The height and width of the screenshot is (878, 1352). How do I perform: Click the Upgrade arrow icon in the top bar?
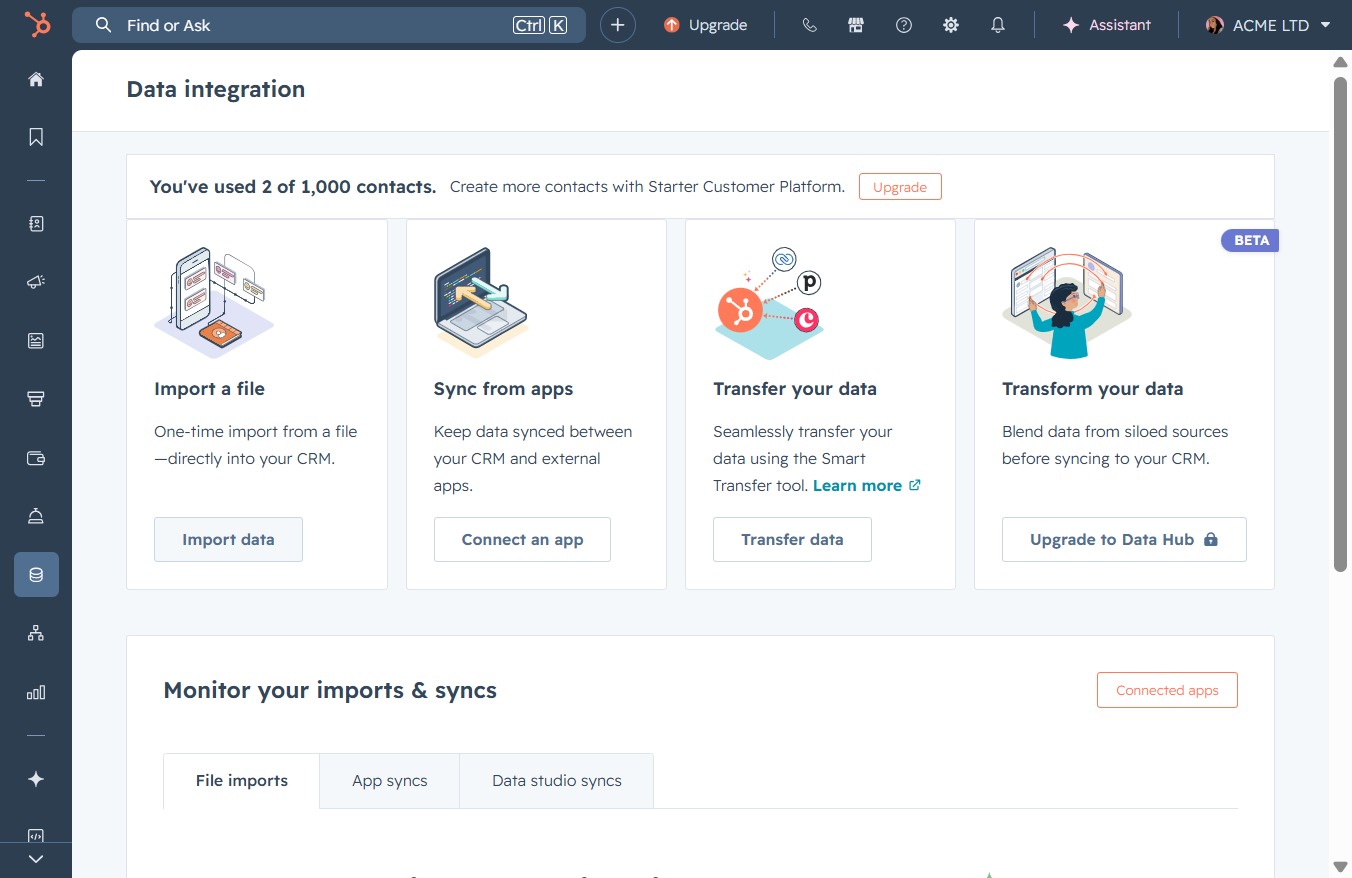pos(672,25)
